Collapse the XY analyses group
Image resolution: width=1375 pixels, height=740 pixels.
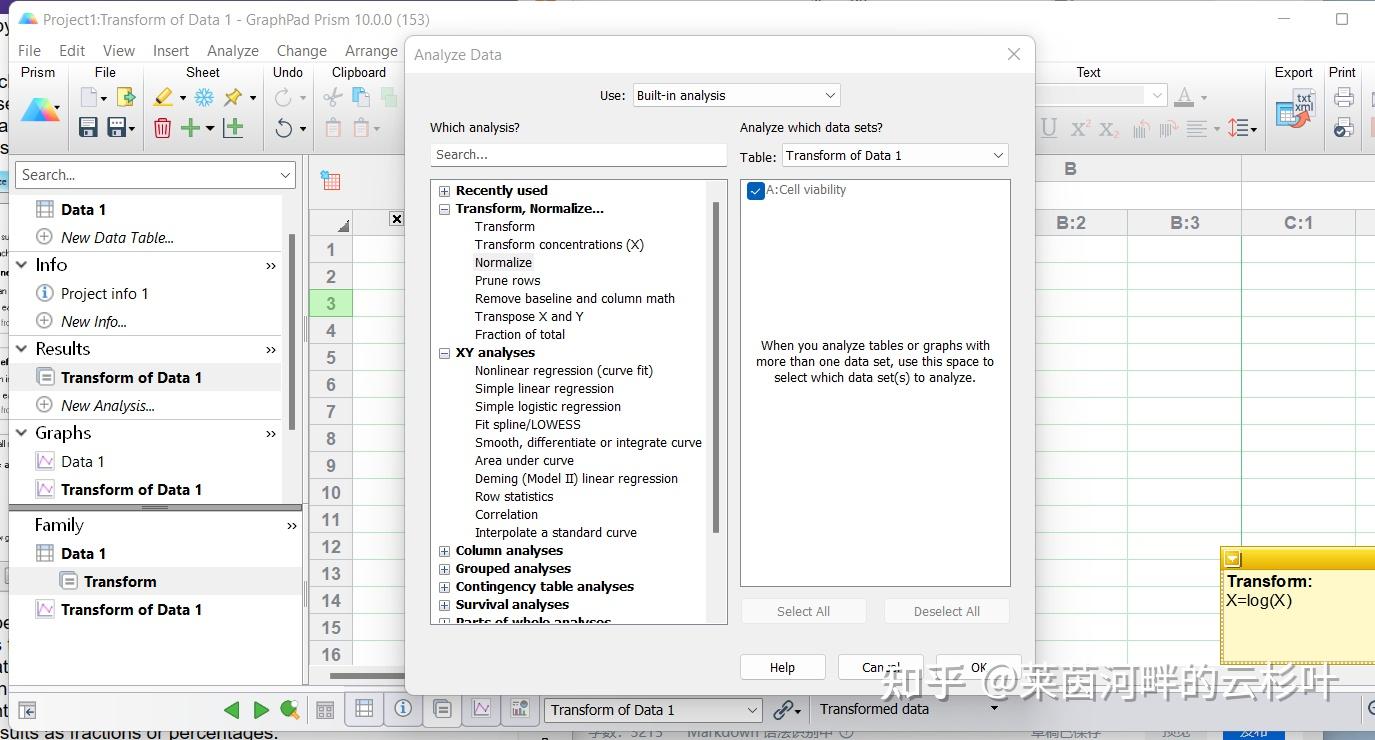click(444, 353)
